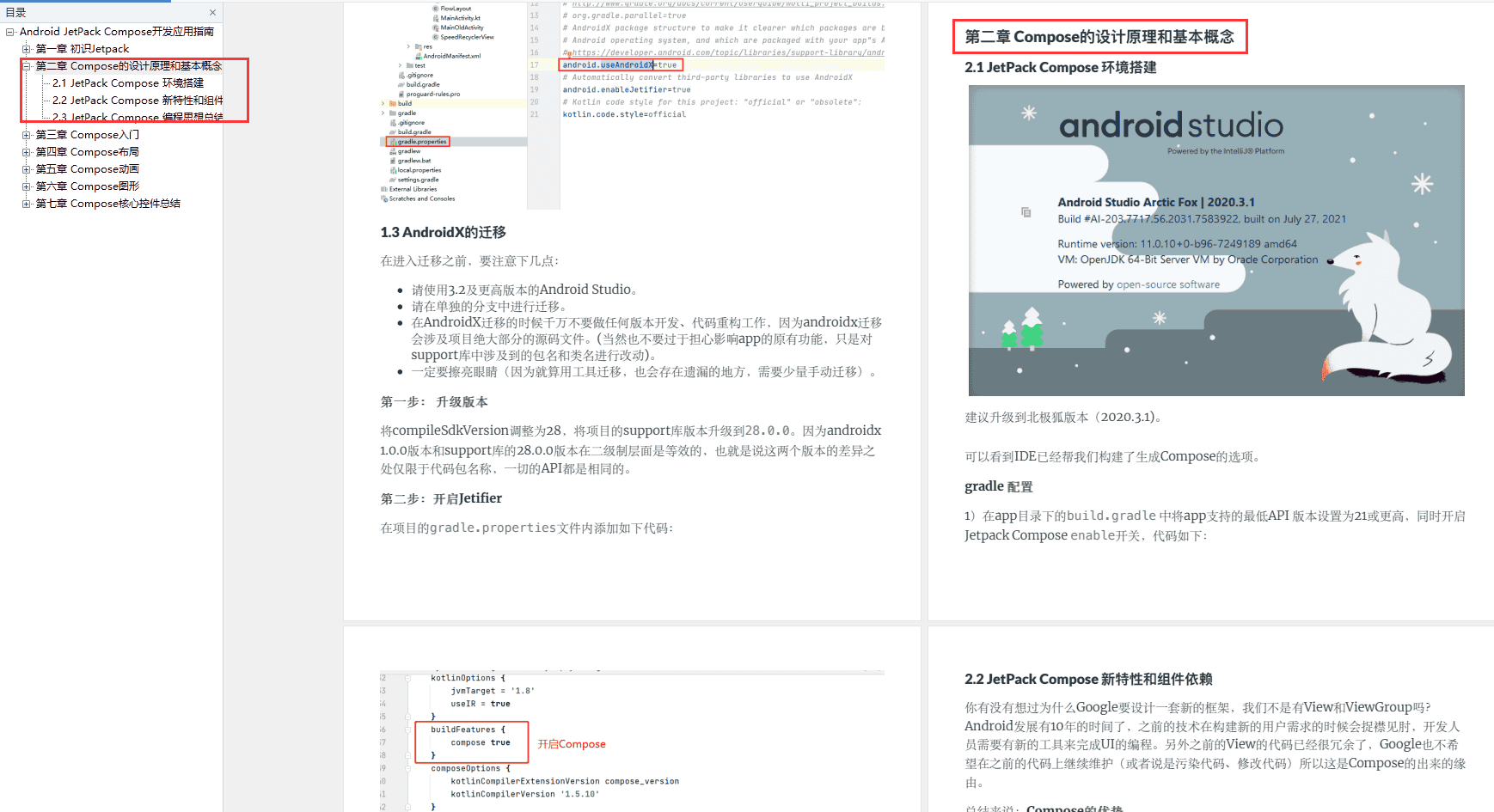Expand the 第一章 初识Jetpack chapter
This screenshot has height=812, width=1494.
(25, 49)
